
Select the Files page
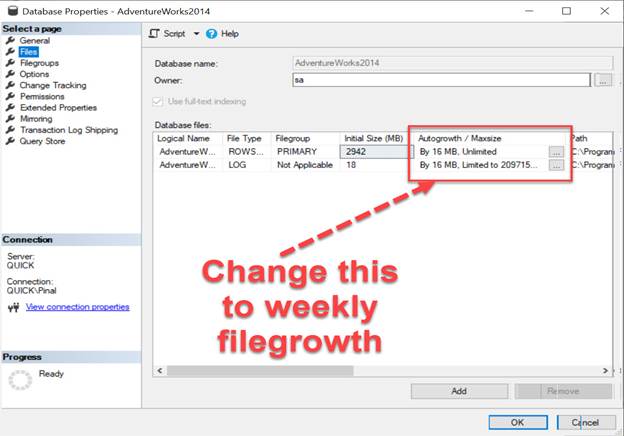[29, 52]
